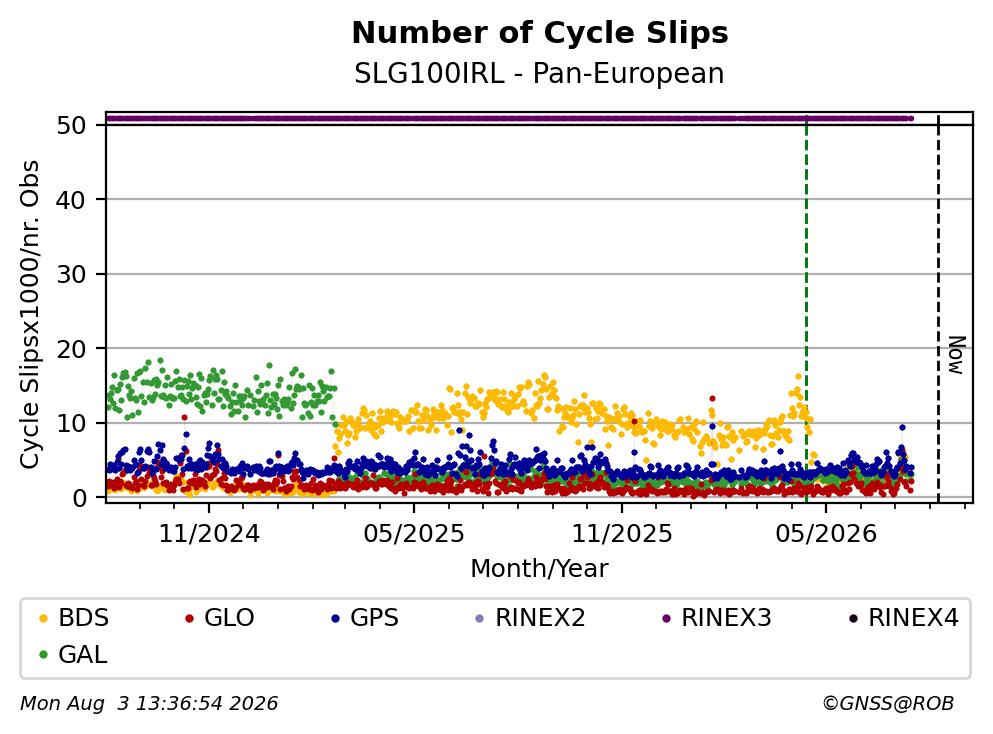993x734 pixels.
Task: Click the RINEX4 legend marker
Action: click(853, 618)
